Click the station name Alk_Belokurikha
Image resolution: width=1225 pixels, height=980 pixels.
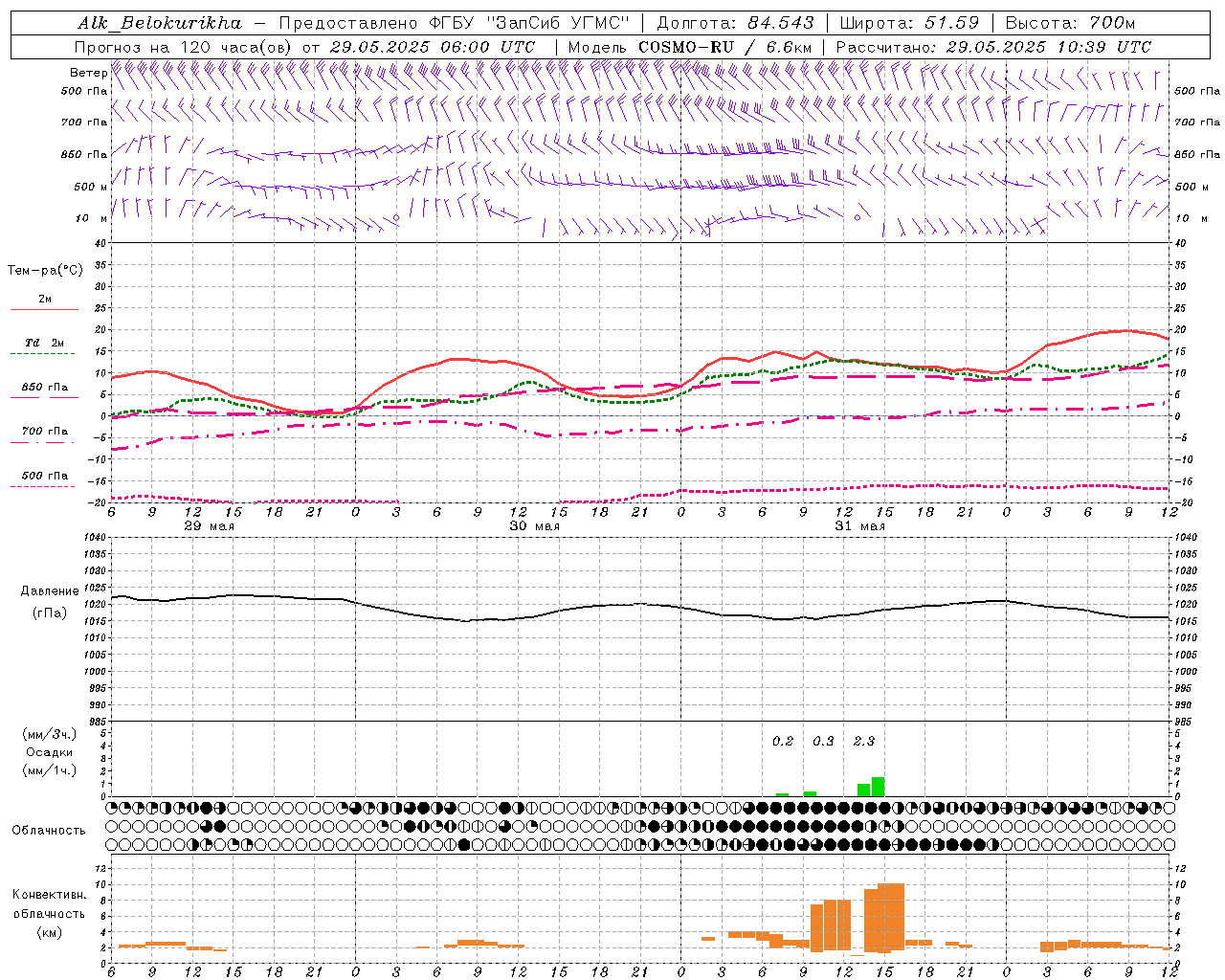pos(161,23)
